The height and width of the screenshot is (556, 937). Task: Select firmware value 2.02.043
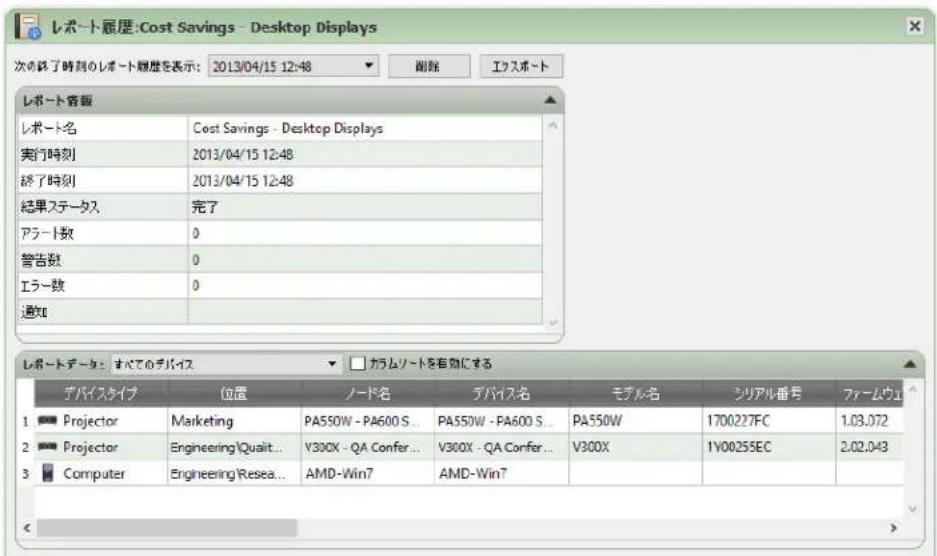click(x=869, y=447)
